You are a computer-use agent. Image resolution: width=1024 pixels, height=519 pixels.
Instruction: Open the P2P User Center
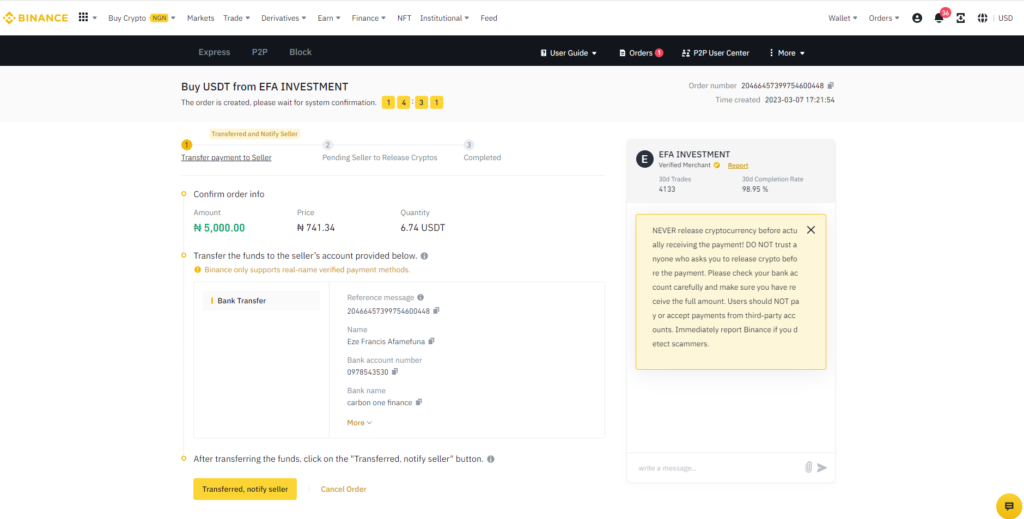point(715,53)
